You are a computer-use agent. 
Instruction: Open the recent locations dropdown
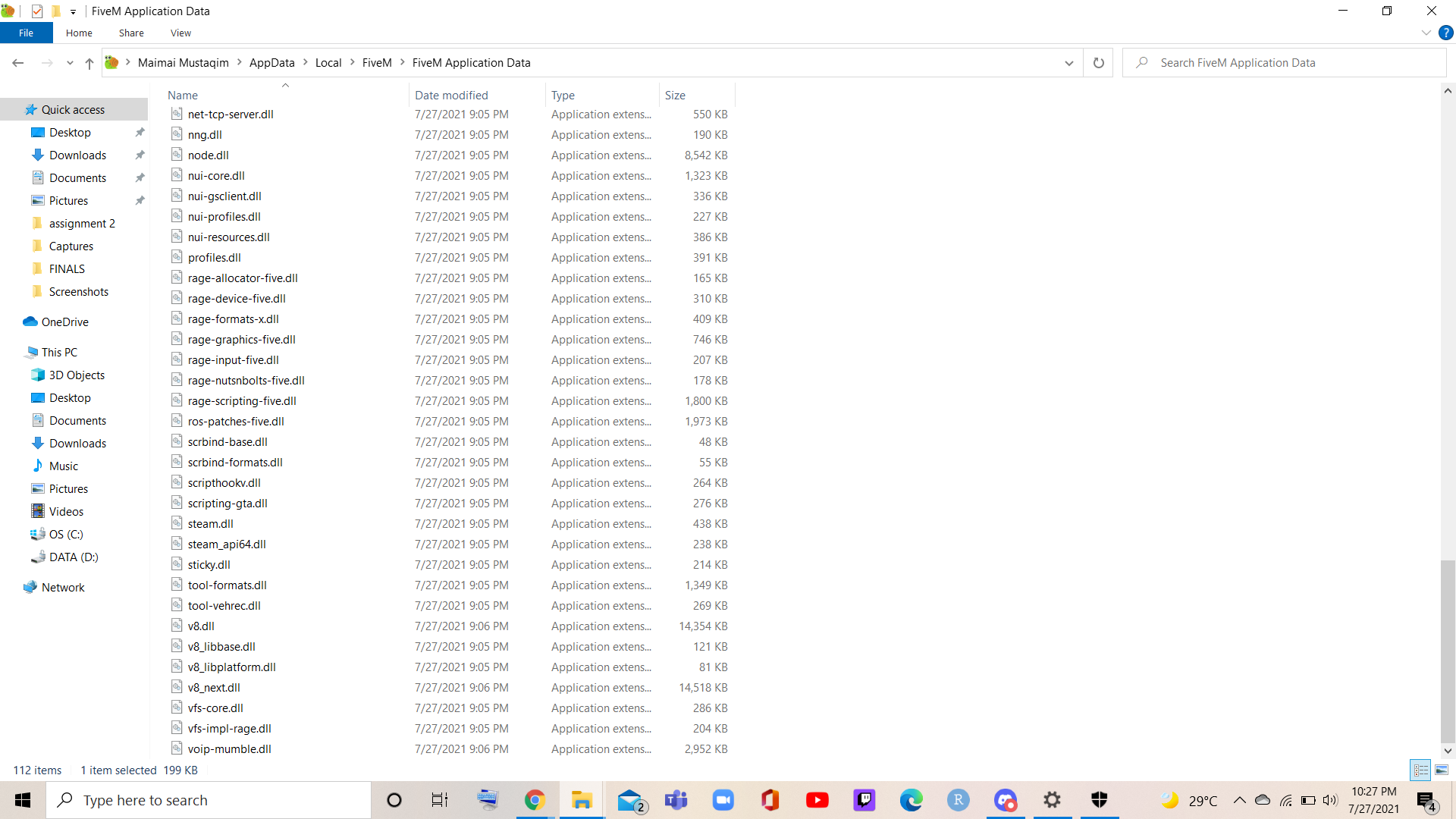(70, 63)
